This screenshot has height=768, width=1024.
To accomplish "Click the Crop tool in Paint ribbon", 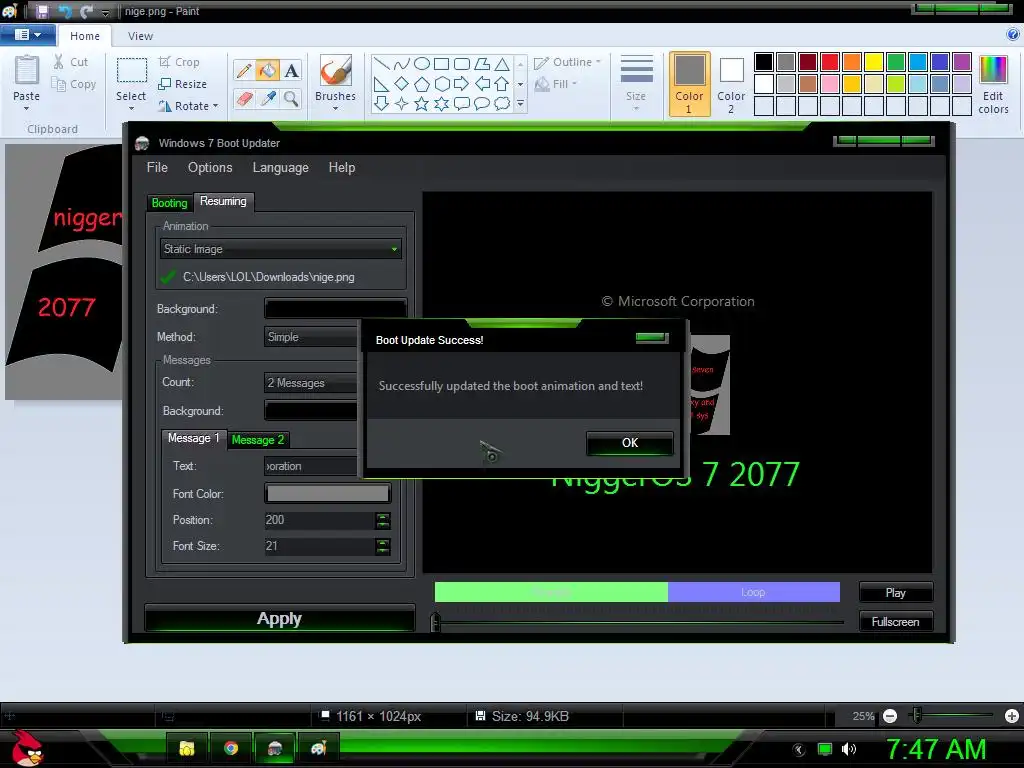I will click(179, 62).
